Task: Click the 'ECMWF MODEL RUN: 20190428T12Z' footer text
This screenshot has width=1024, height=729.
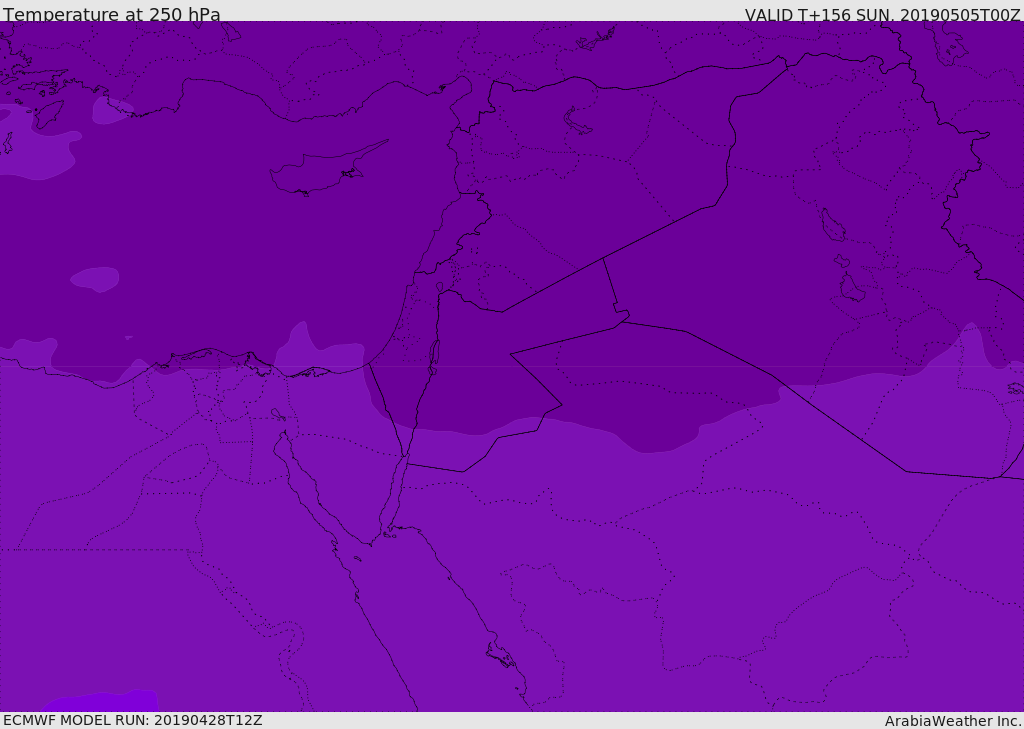Action: (133, 720)
